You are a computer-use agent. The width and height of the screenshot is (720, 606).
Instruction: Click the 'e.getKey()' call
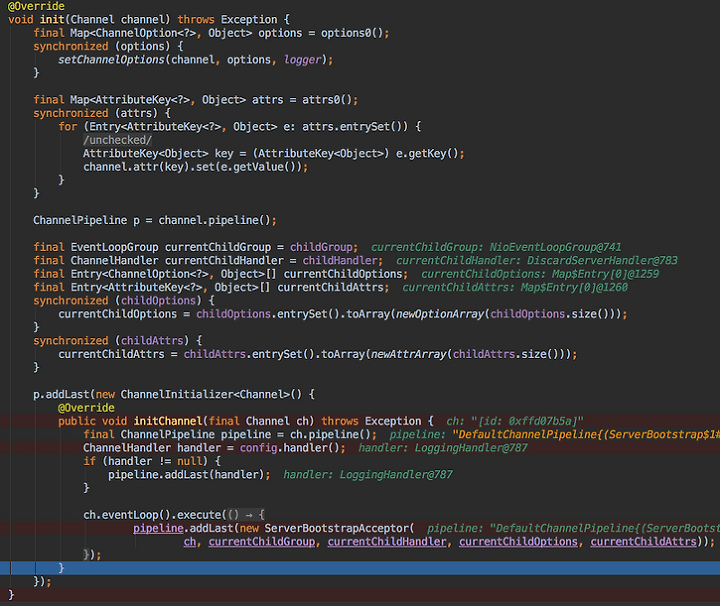[427, 153]
